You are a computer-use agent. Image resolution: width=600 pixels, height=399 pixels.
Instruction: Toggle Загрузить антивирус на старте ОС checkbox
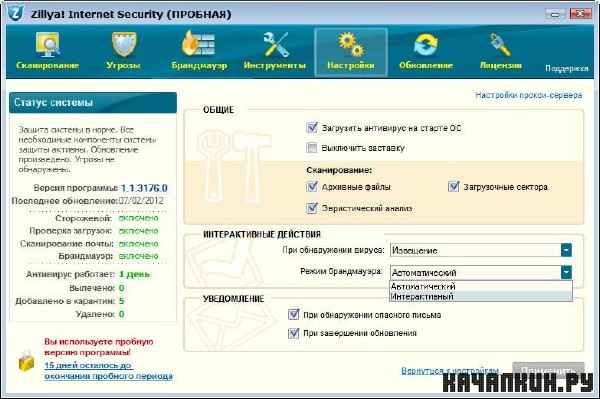pyautogui.click(x=312, y=128)
